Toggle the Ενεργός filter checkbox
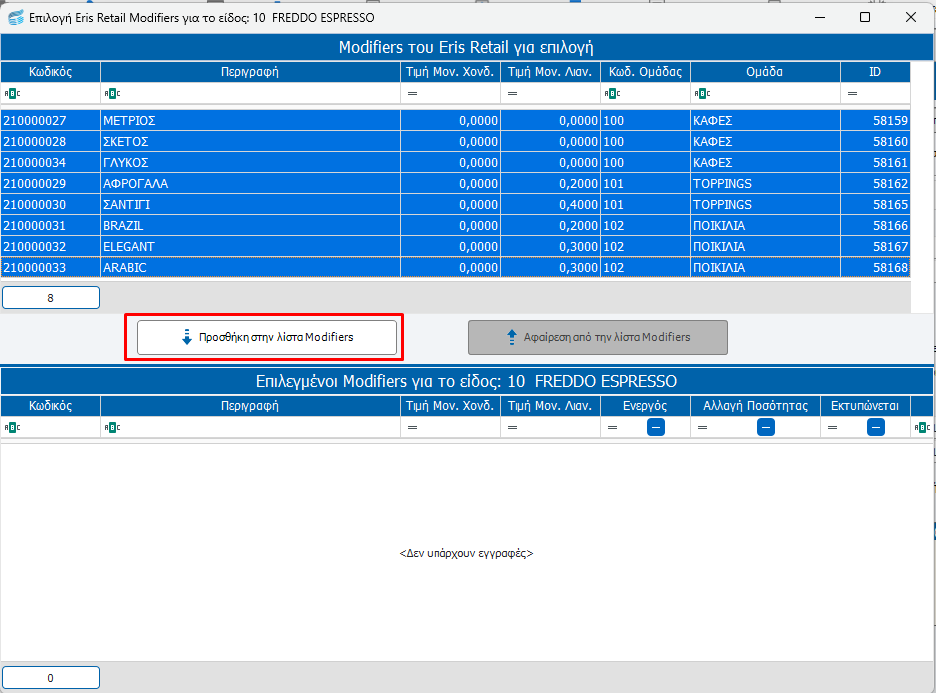The height and width of the screenshot is (693, 936). [656, 427]
